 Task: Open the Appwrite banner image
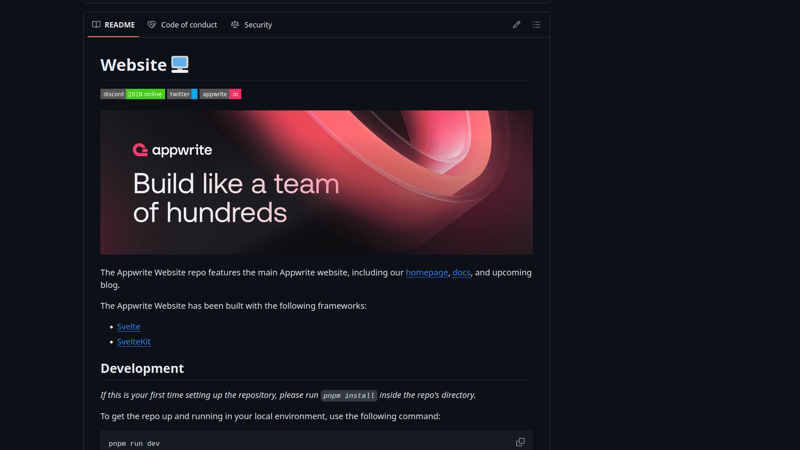tap(316, 183)
